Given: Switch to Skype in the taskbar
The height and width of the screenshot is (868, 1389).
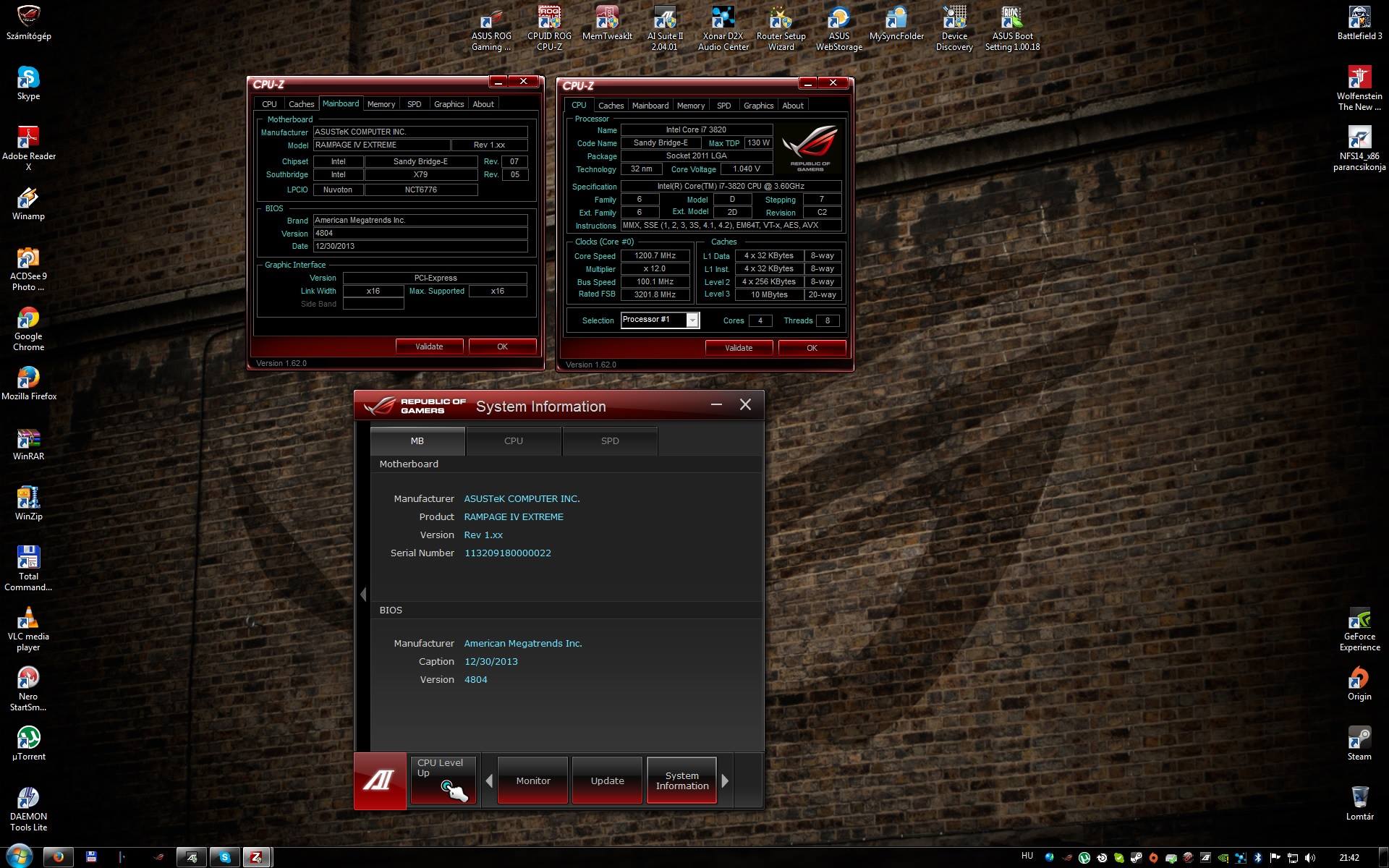Looking at the screenshot, I should tap(225, 857).
